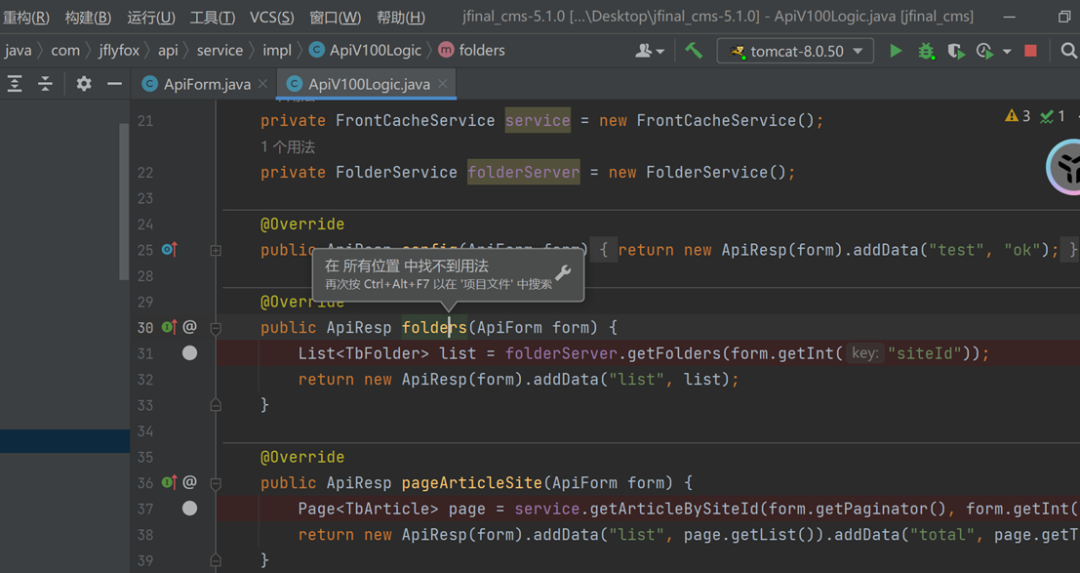Viewport: 1080px width, 573px height.
Task: Open the 重构(R) menu
Action: click(x=25, y=17)
